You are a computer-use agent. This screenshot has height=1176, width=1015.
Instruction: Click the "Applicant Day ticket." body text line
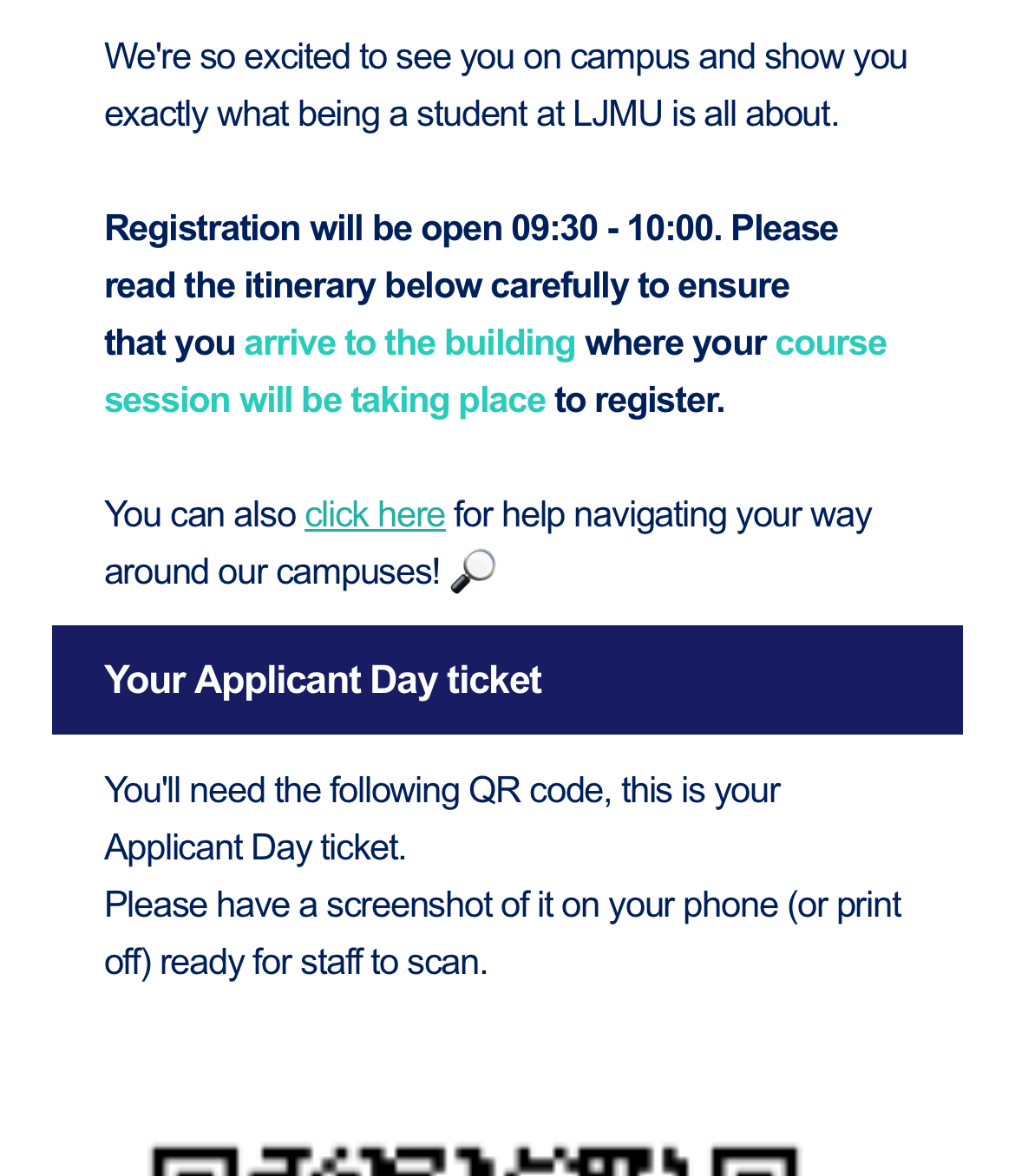coord(255,848)
